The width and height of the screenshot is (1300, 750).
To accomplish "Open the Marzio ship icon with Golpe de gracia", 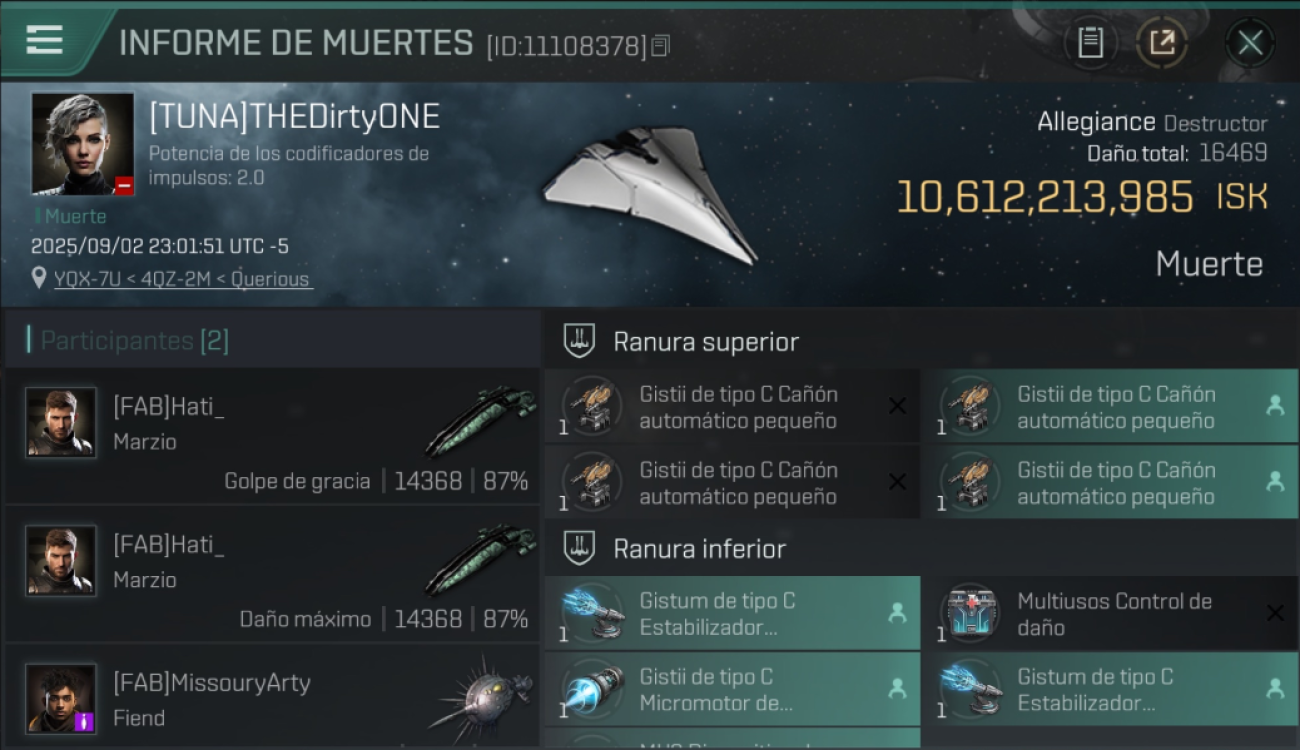I will (x=480, y=420).
